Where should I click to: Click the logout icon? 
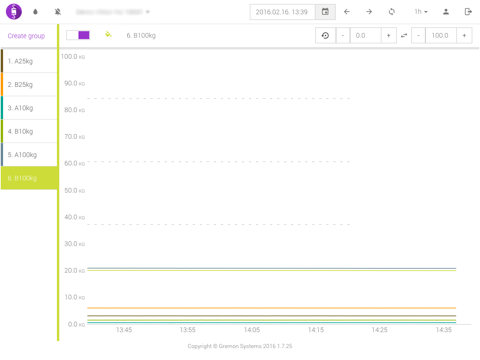pyautogui.click(x=468, y=12)
